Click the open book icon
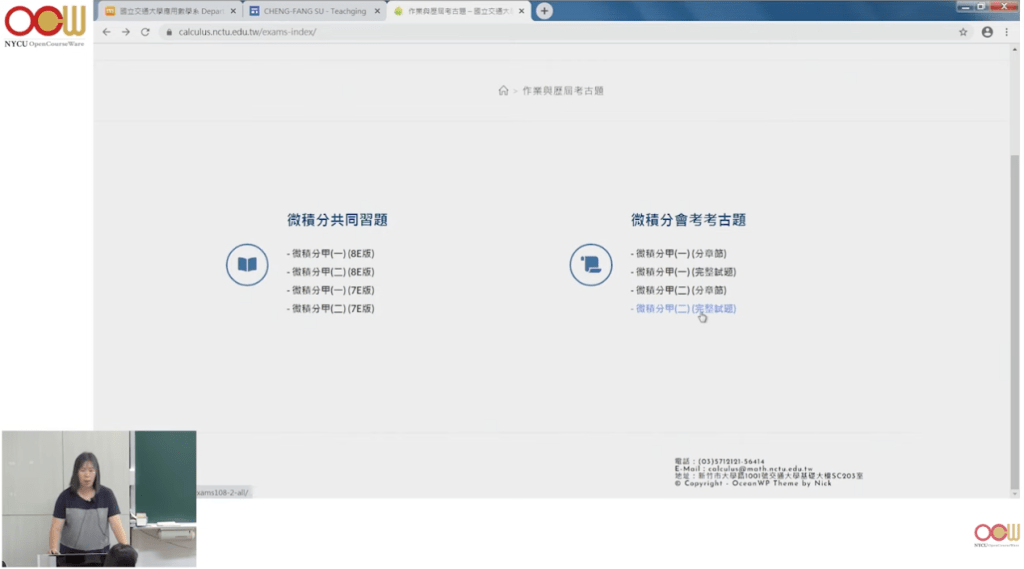This screenshot has width=1024, height=569. pyautogui.click(x=247, y=265)
